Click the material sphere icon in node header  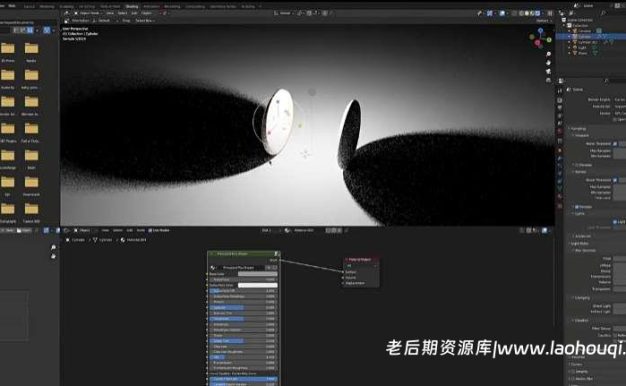click(x=287, y=230)
